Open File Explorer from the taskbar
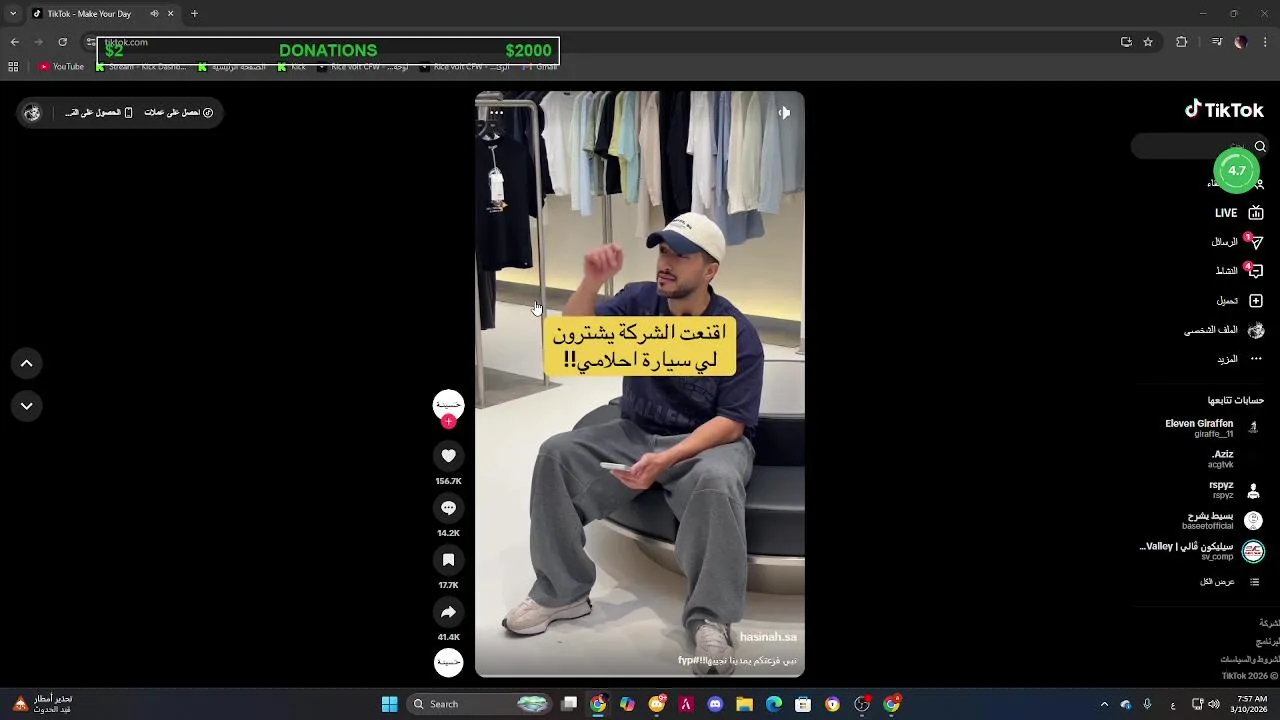The image size is (1280, 720). pyautogui.click(x=744, y=704)
